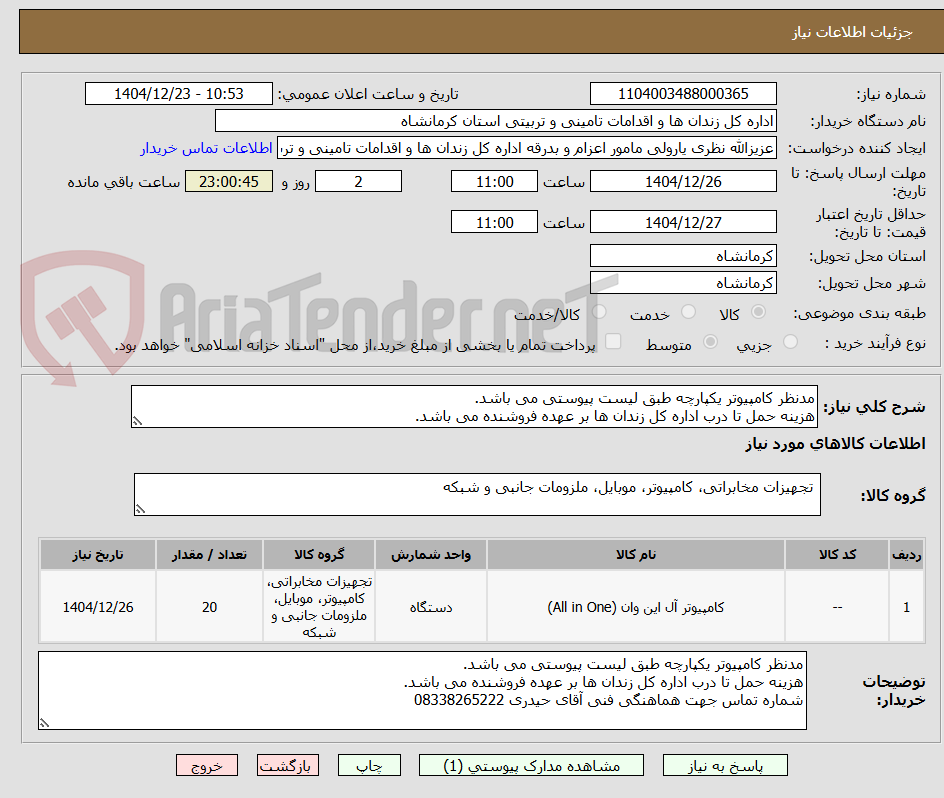The width and height of the screenshot is (944, 798).
Task: Click the remaining days field showing 2
Action: pyautogui.click(x=358, y=181)
